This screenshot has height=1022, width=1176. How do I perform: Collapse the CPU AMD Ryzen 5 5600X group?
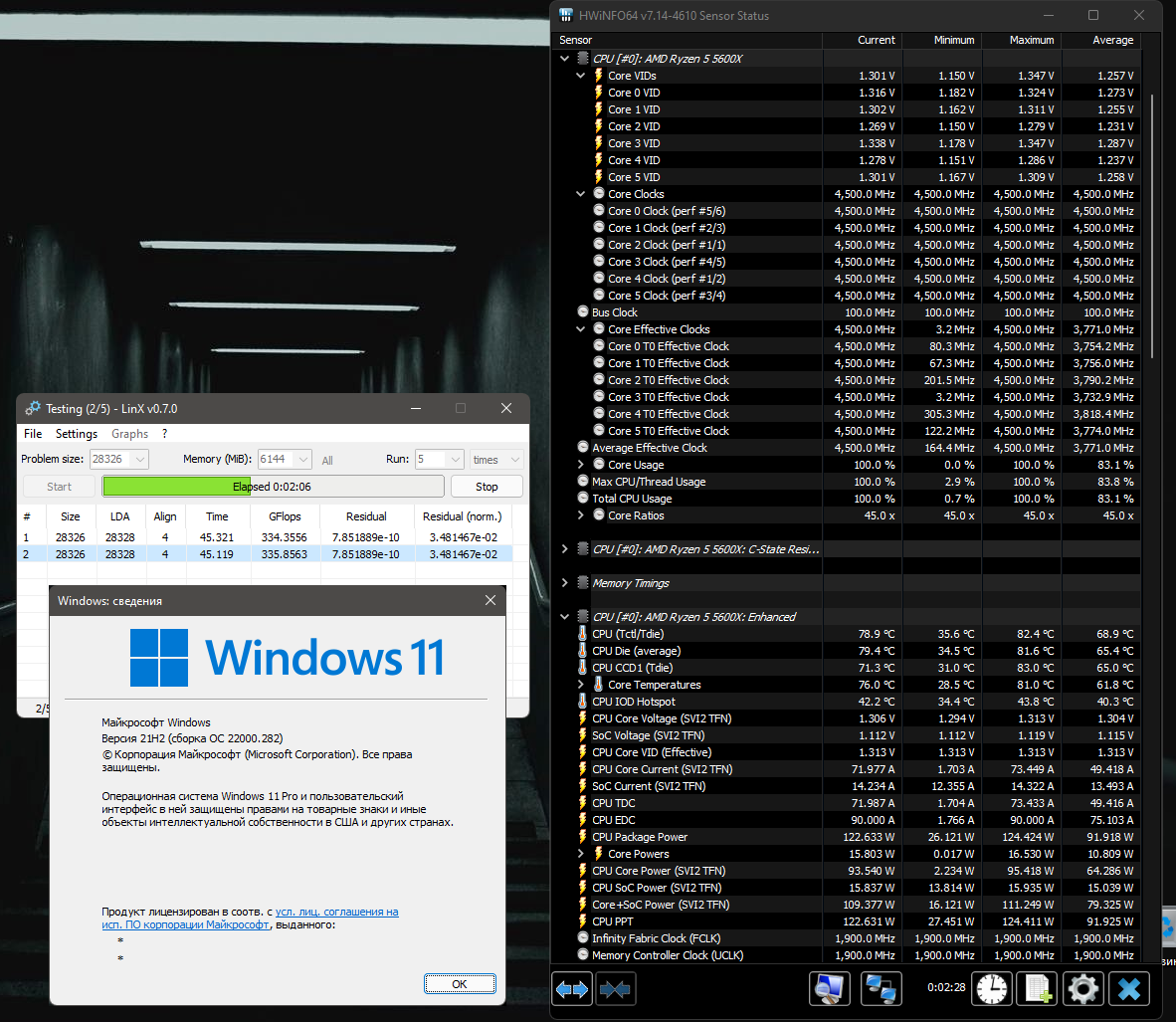565,59
